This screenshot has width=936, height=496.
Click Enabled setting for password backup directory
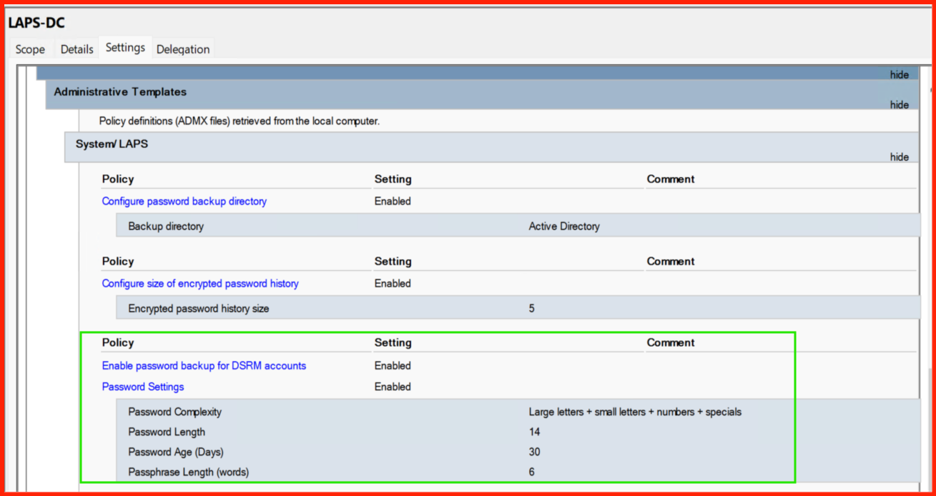point(393,201)
